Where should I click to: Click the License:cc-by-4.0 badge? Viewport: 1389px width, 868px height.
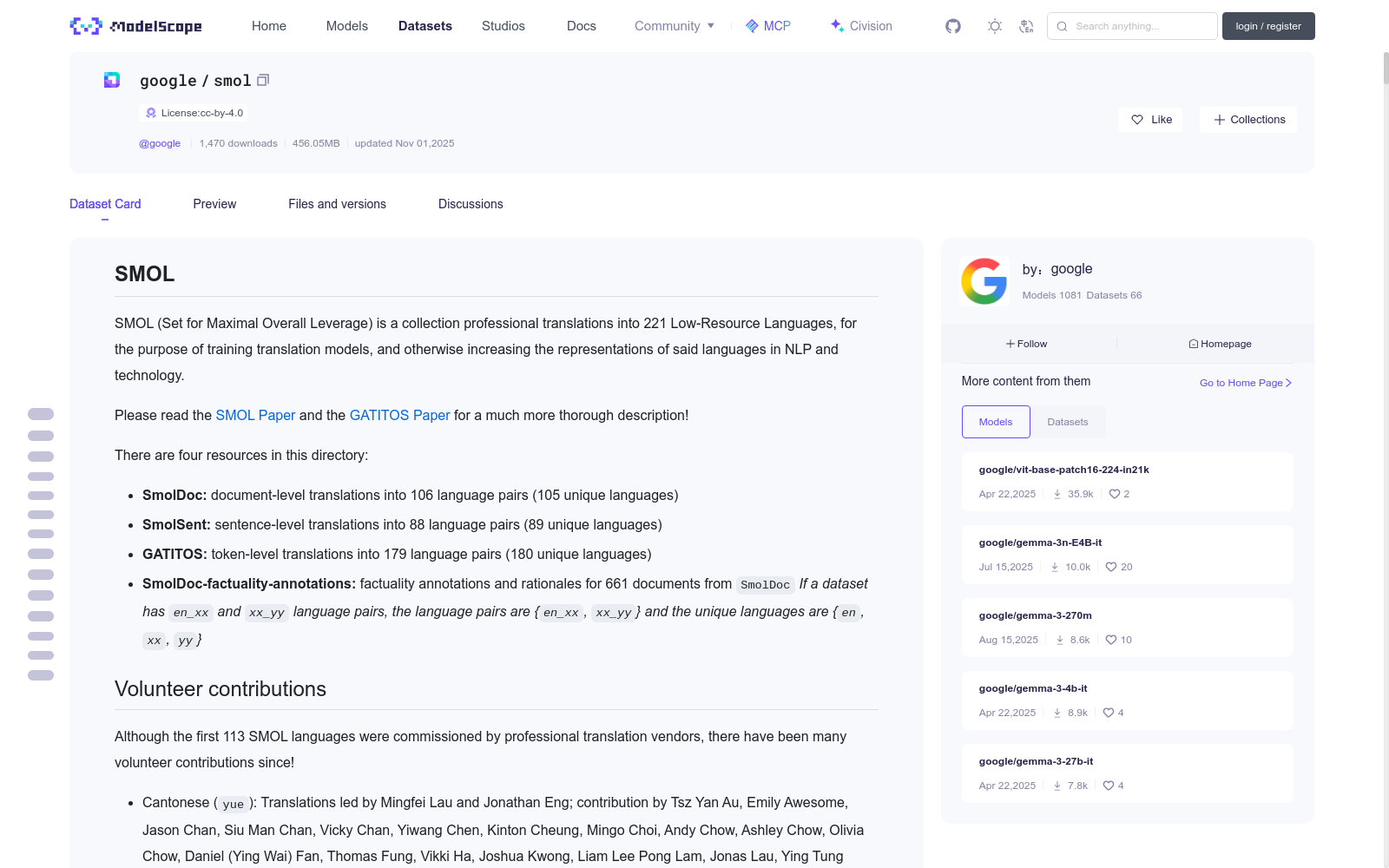(x=193, y=113)
